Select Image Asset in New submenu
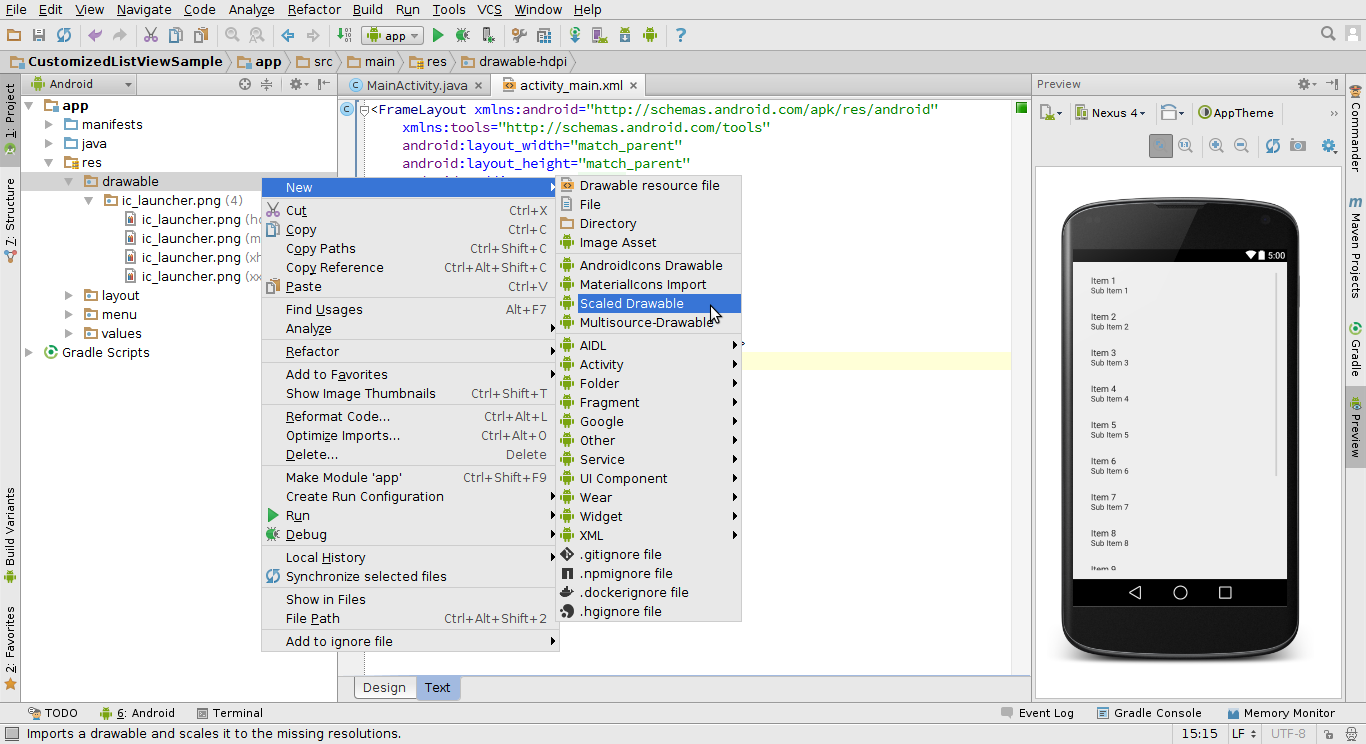The height and width of the screenshot is (744, 1366). tap(649, 243)
